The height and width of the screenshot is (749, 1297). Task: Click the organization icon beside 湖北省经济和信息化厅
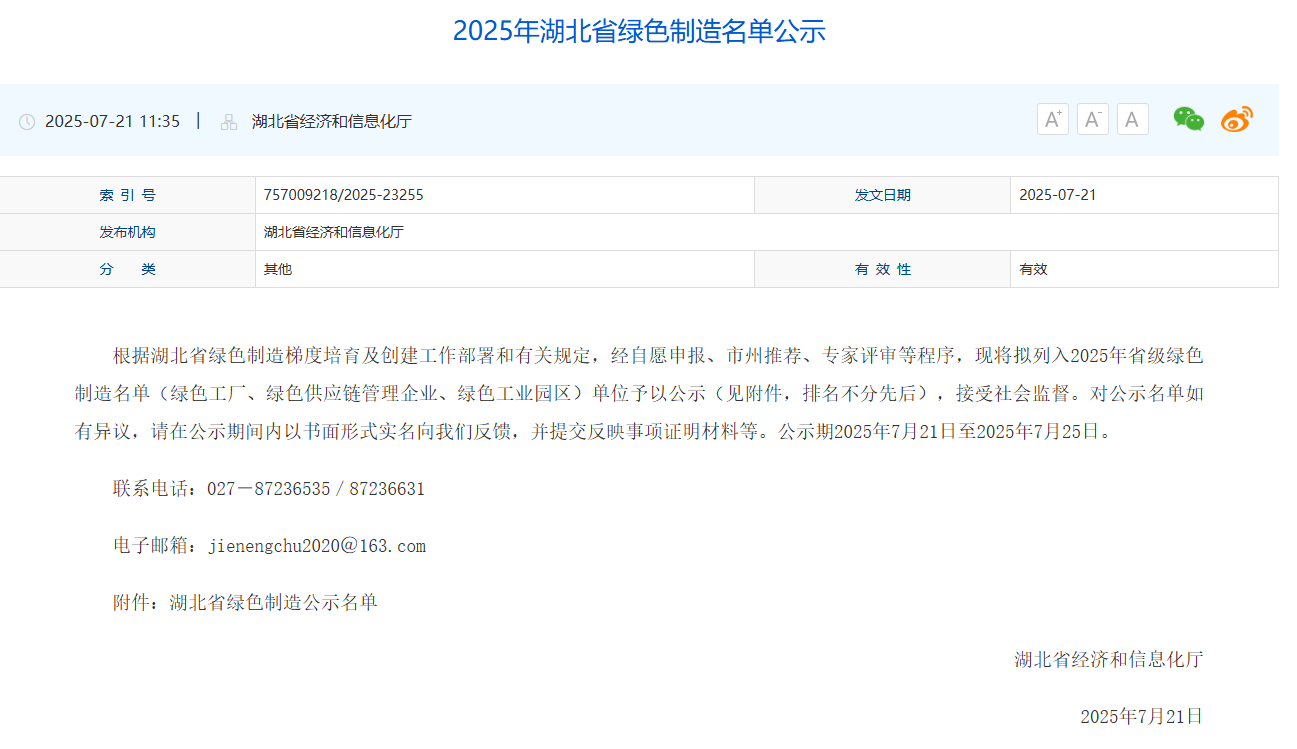tap(228, 121)
